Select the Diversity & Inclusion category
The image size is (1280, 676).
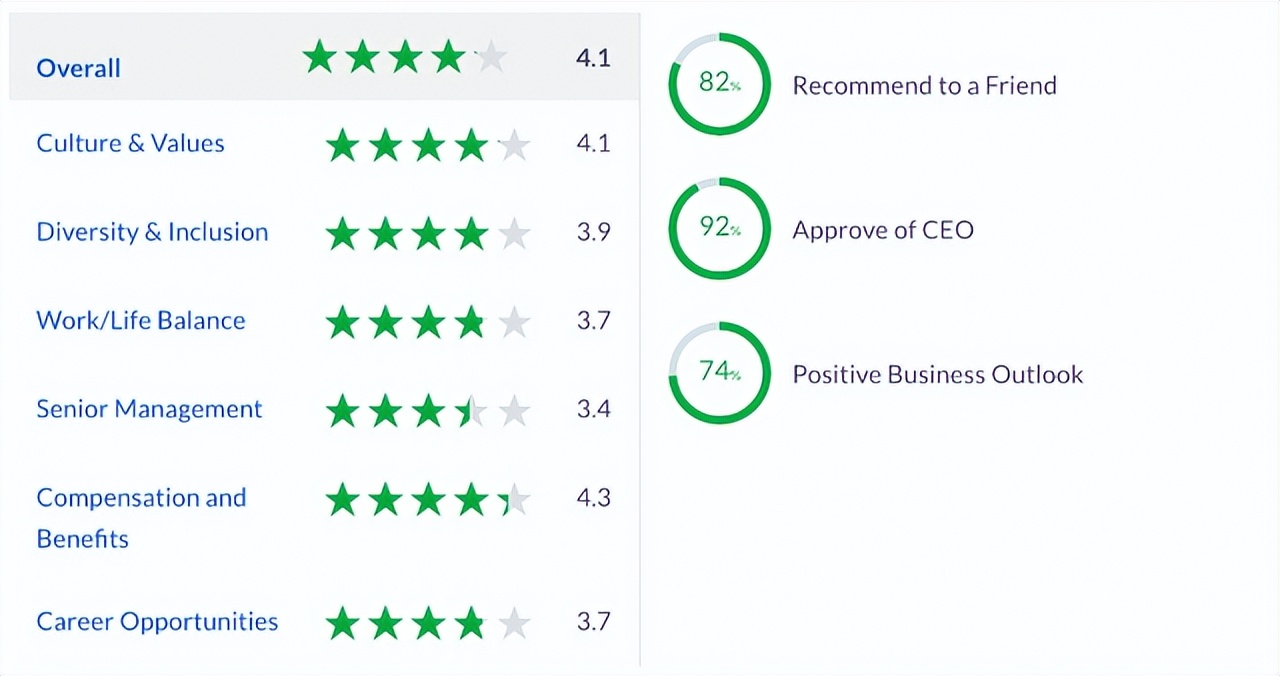(152, 232)
